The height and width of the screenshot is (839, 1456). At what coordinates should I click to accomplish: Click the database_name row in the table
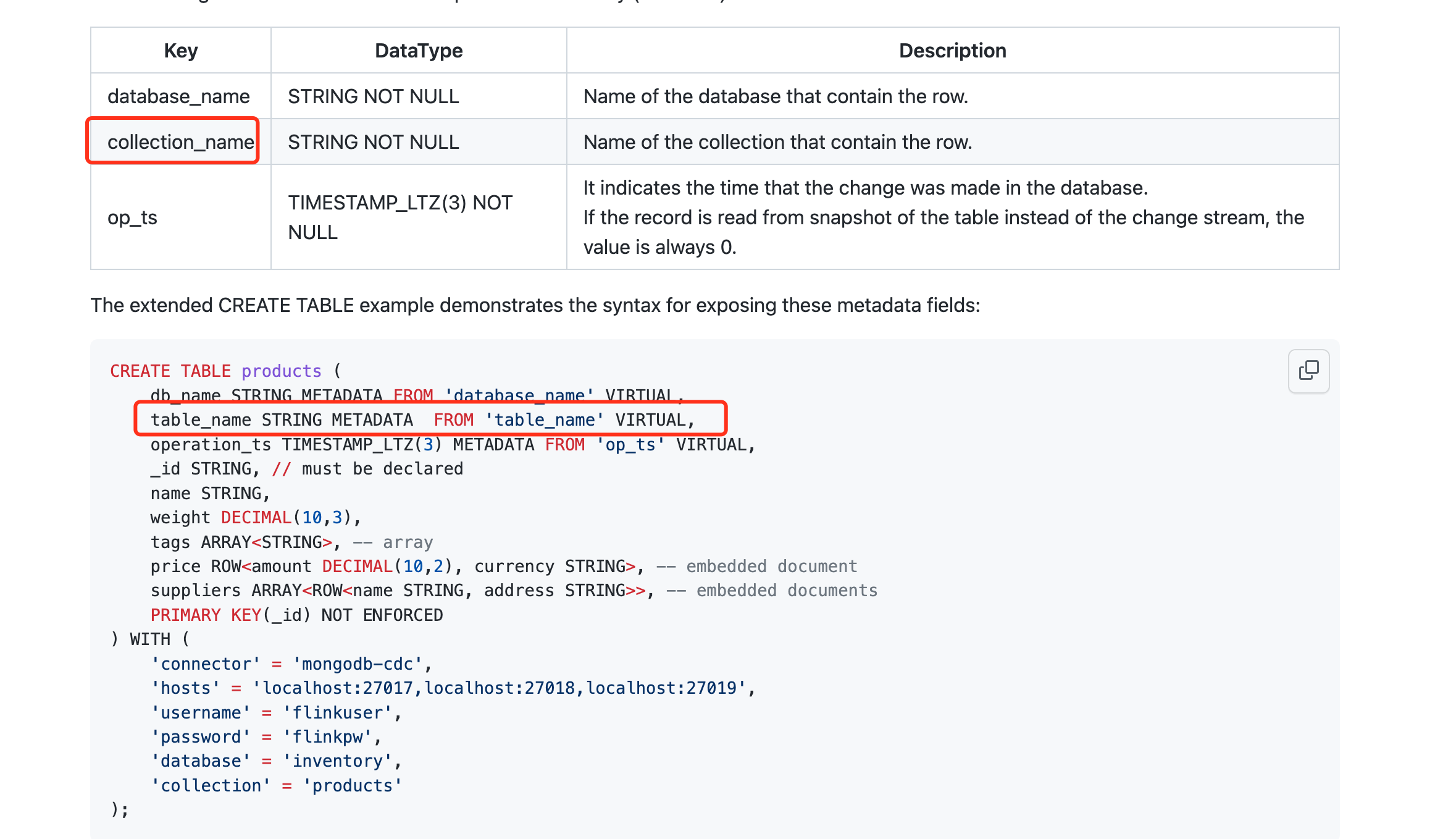tap(179, 96)
